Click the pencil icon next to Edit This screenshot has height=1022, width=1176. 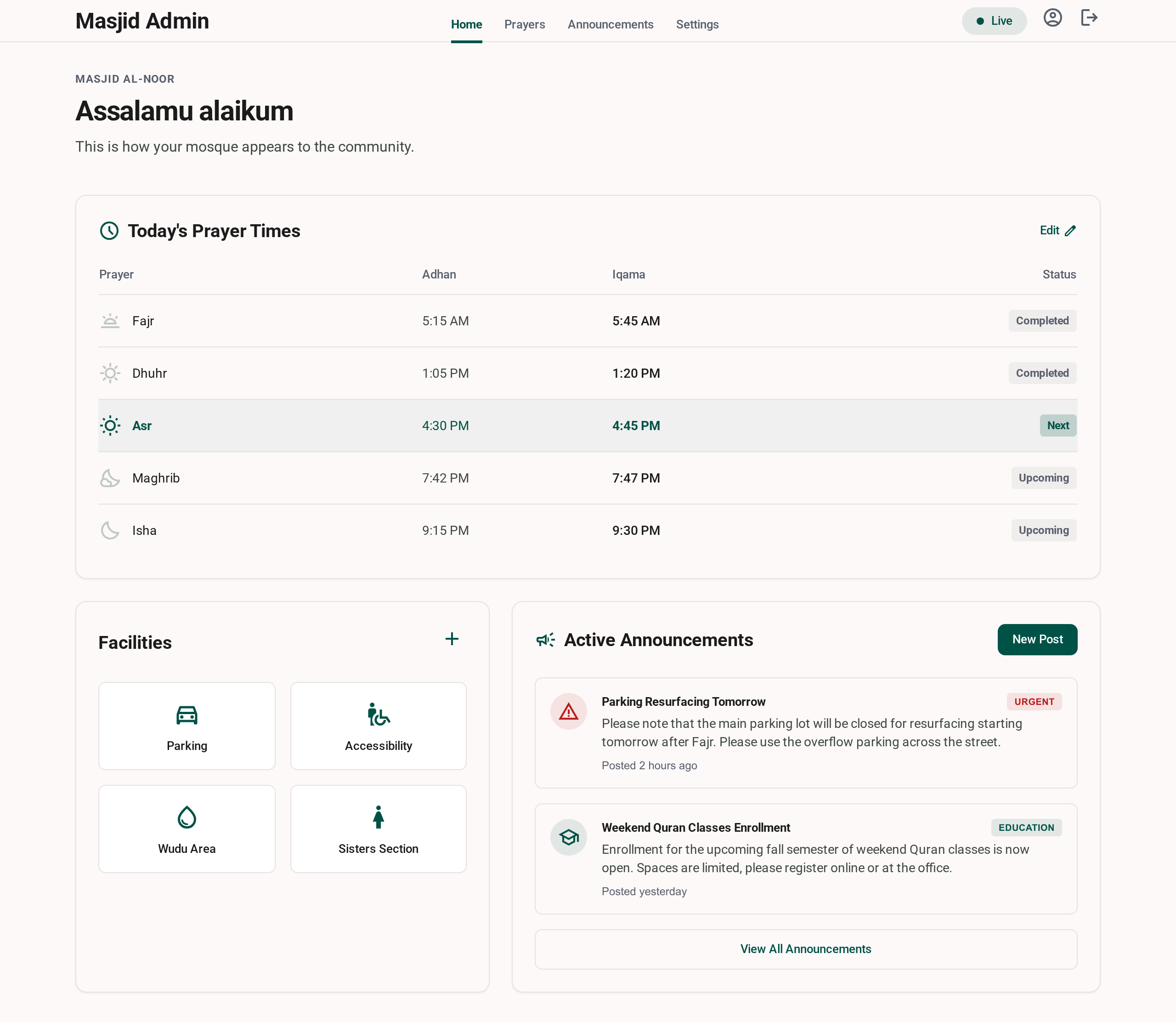point(1070,230)
